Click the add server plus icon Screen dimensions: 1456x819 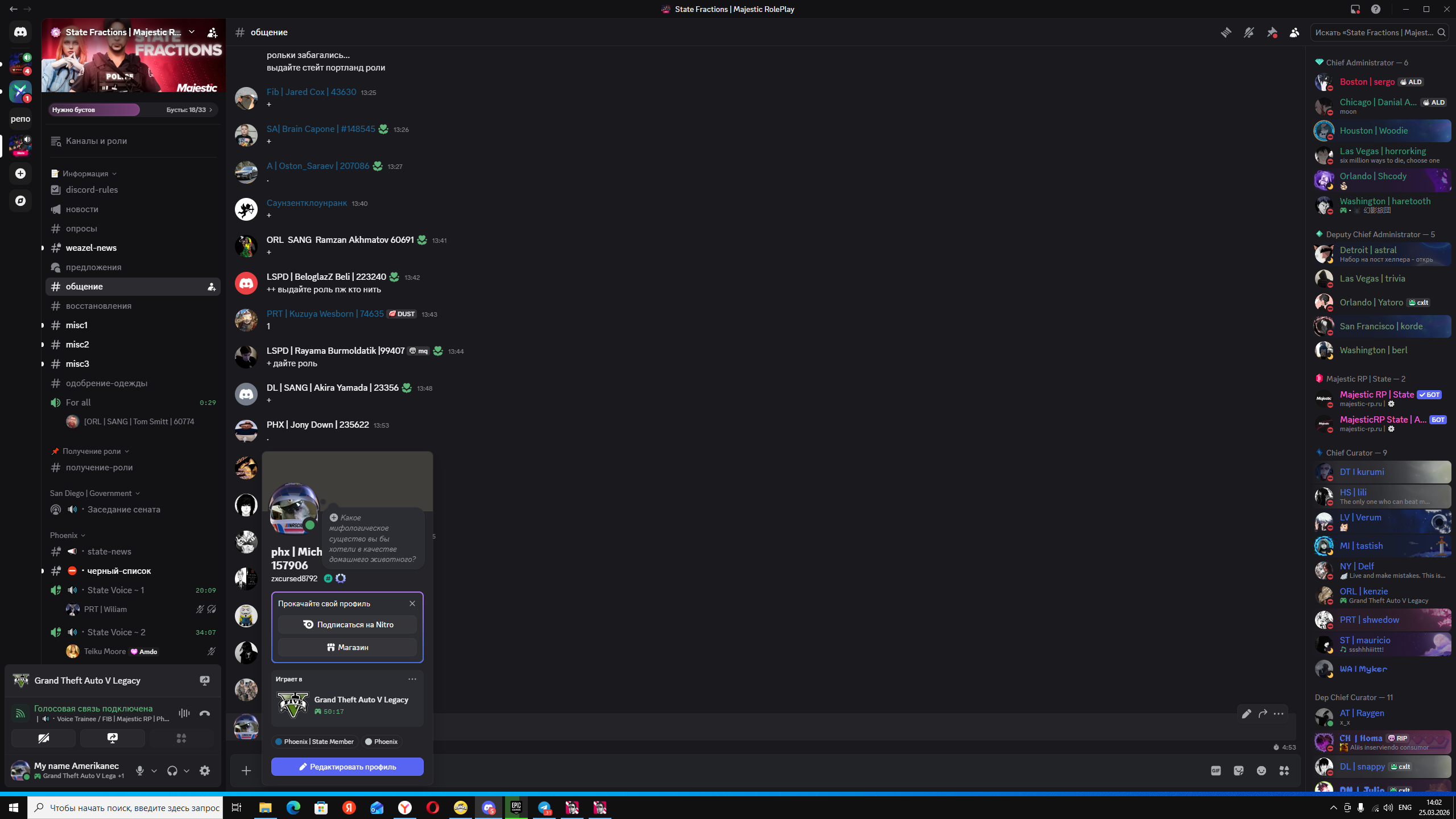coord(20,173)
